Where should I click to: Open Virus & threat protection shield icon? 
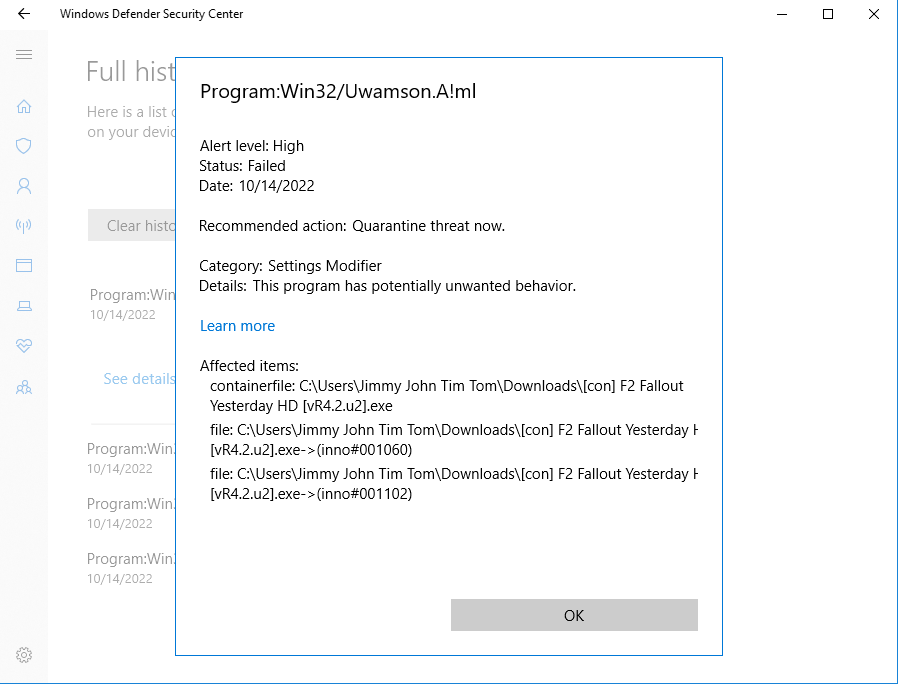click(24, 146)
